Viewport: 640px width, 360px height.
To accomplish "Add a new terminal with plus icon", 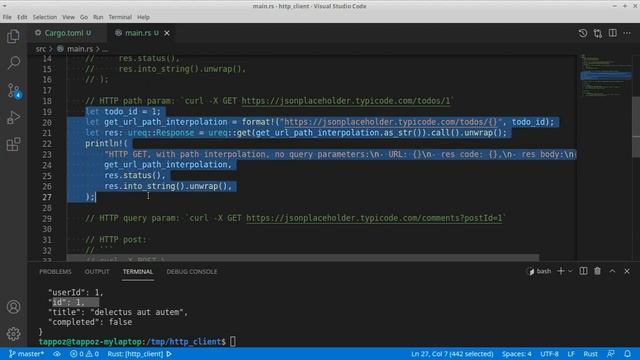I will click(x=560, y=271).
